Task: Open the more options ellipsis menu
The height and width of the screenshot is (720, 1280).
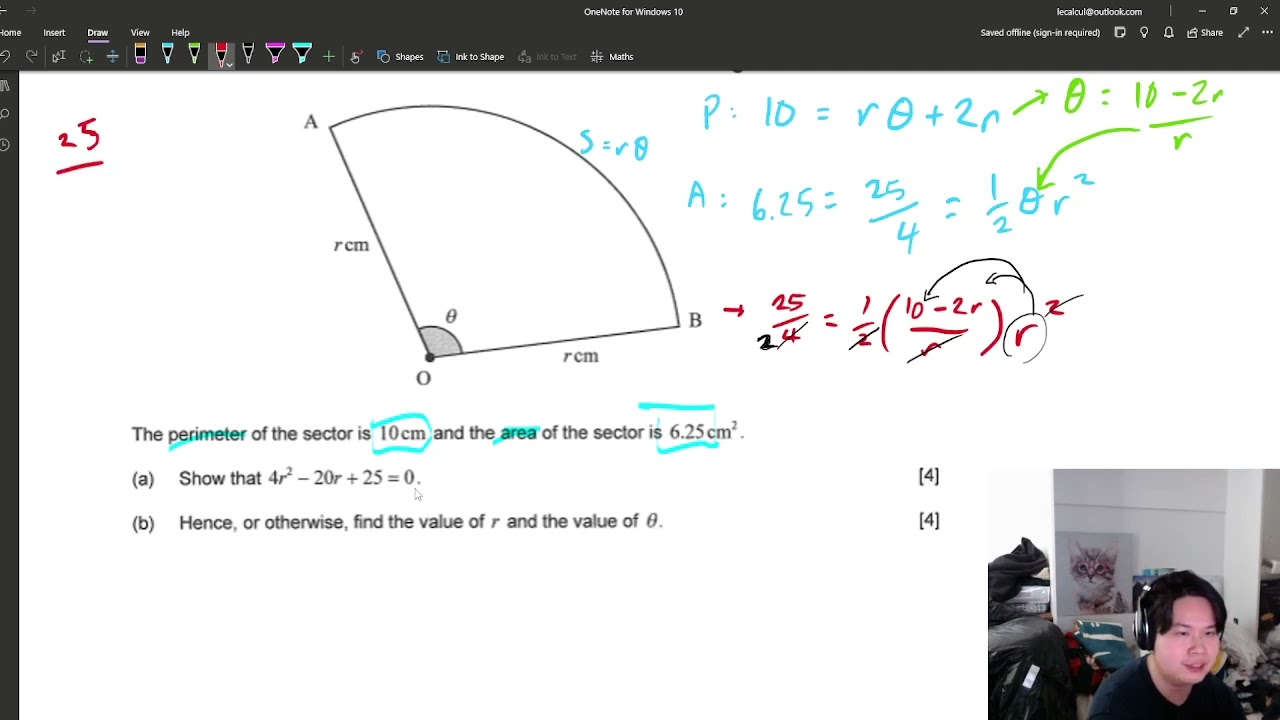Action: click(x=1268, y=33)
